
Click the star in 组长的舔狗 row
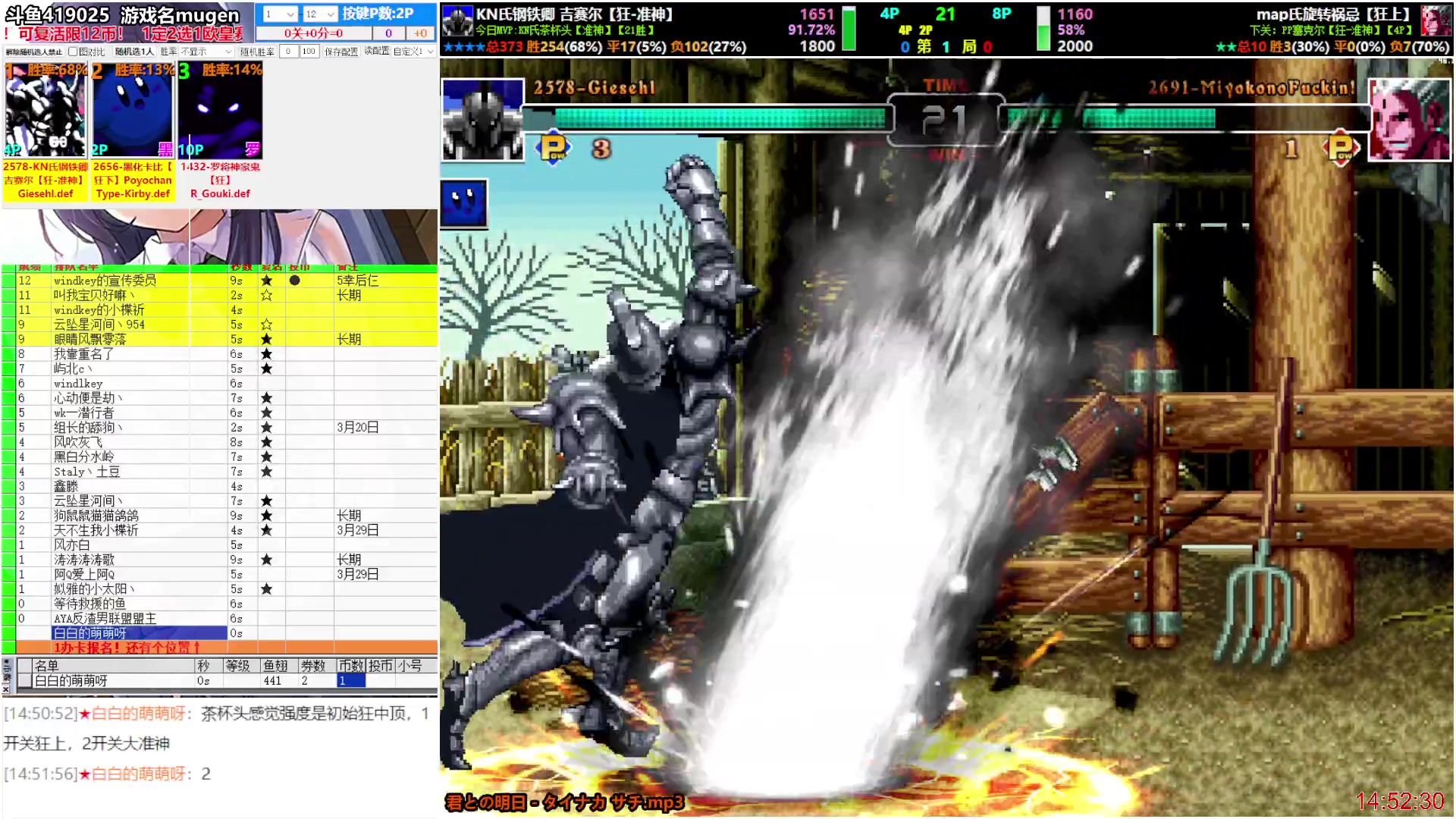pyautogui.click(x=266, y=428)
